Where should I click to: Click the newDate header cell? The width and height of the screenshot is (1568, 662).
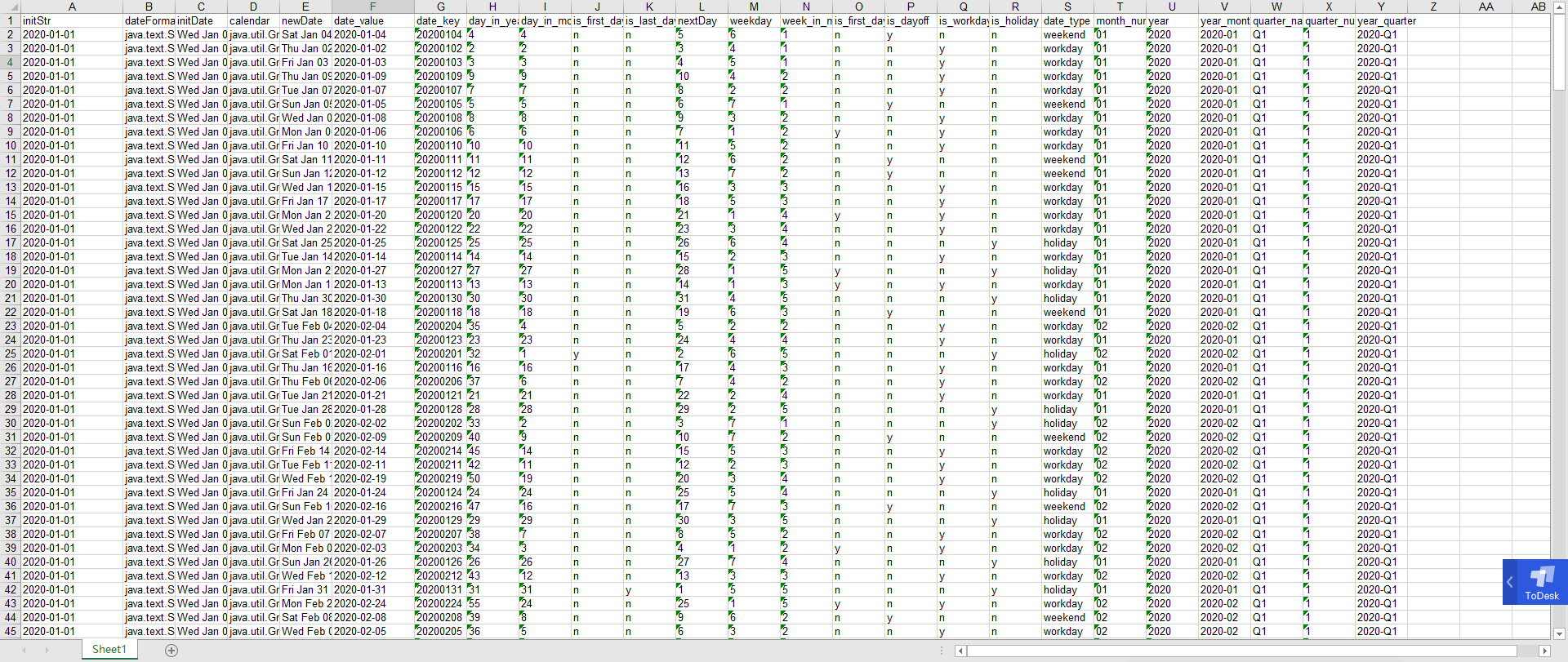tap(305, 20)
